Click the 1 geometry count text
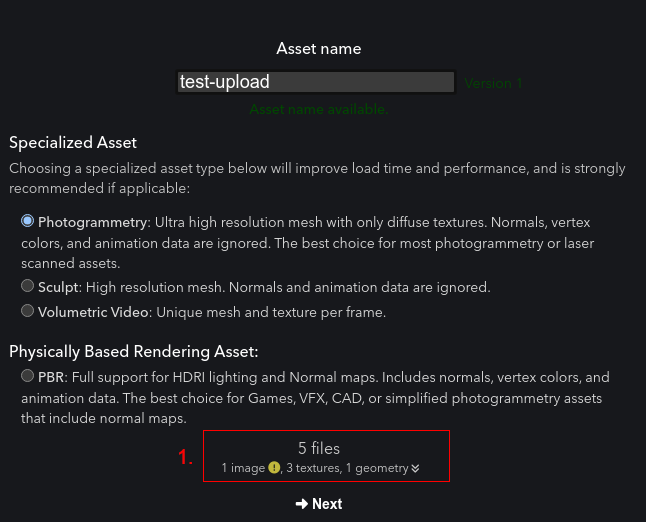Screen dimensions: 646x522 (x=377, y=468)
